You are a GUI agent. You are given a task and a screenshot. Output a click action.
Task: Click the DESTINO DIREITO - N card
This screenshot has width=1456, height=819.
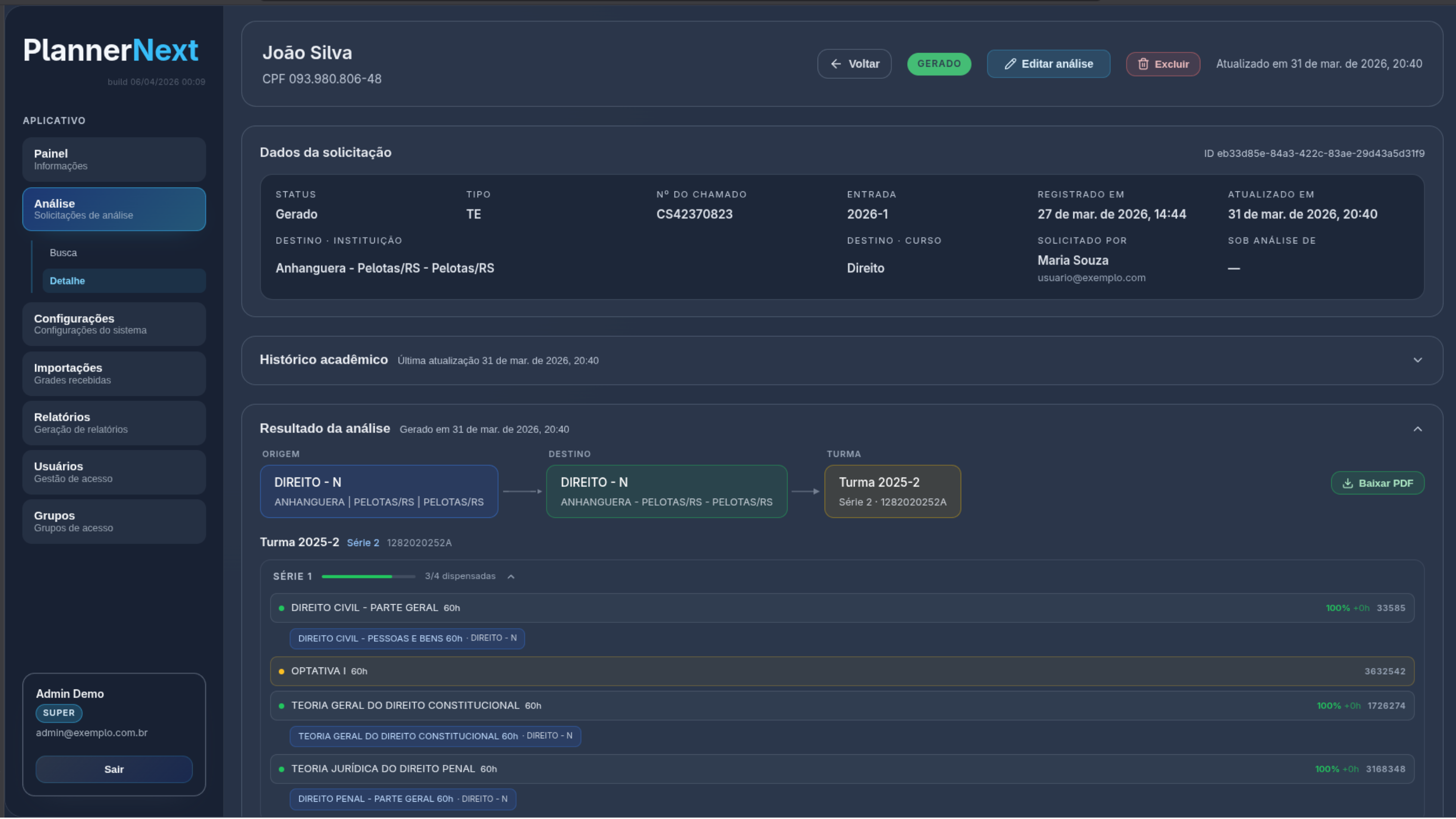coord(667,492)
